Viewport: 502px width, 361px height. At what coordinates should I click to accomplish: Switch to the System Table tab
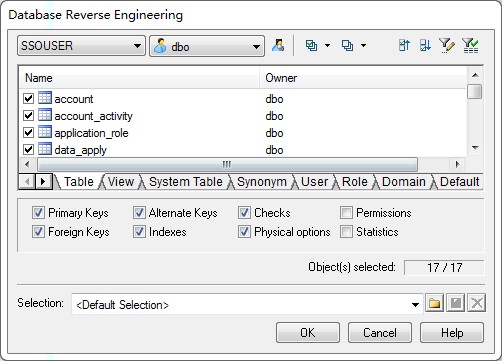186,182
